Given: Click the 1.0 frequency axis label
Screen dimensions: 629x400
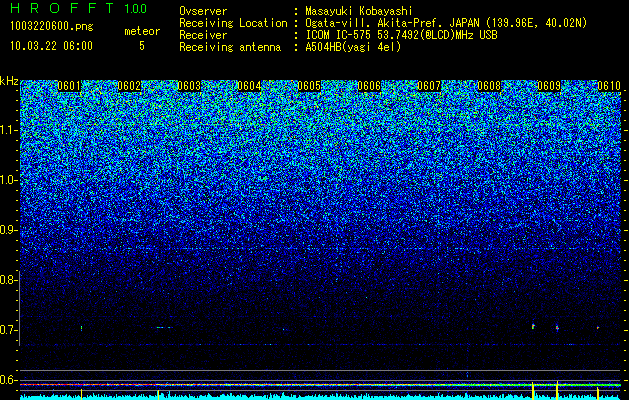Looking at the screenshot, I should point(8,180).
